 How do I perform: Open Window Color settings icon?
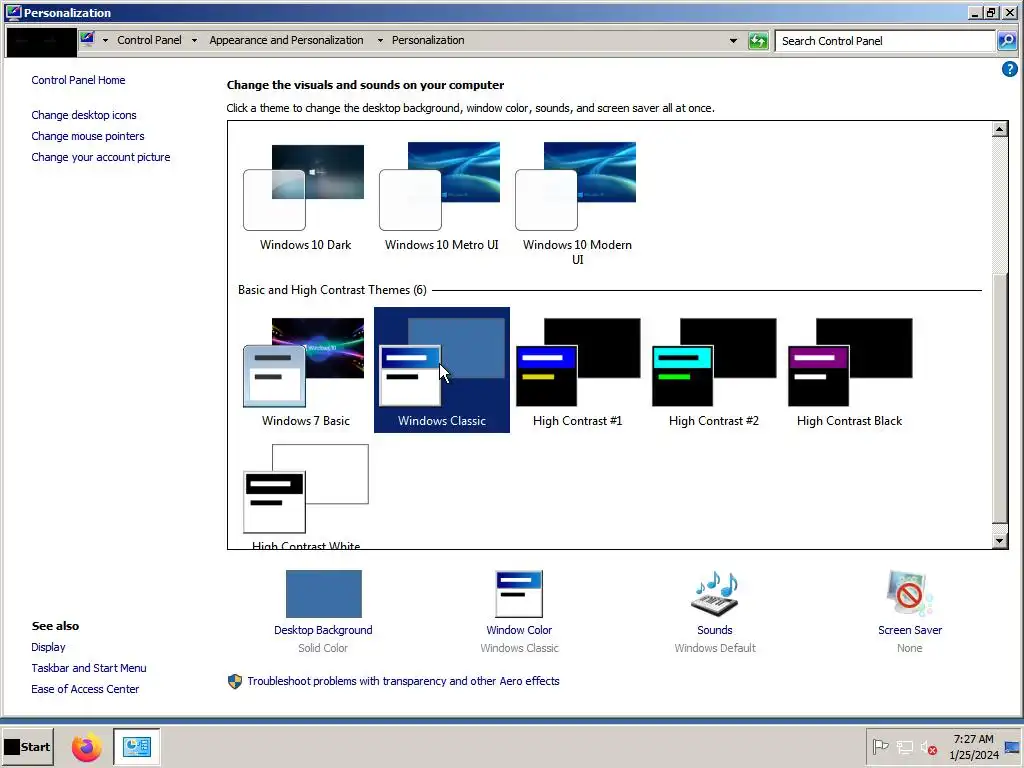pos(519,594)
